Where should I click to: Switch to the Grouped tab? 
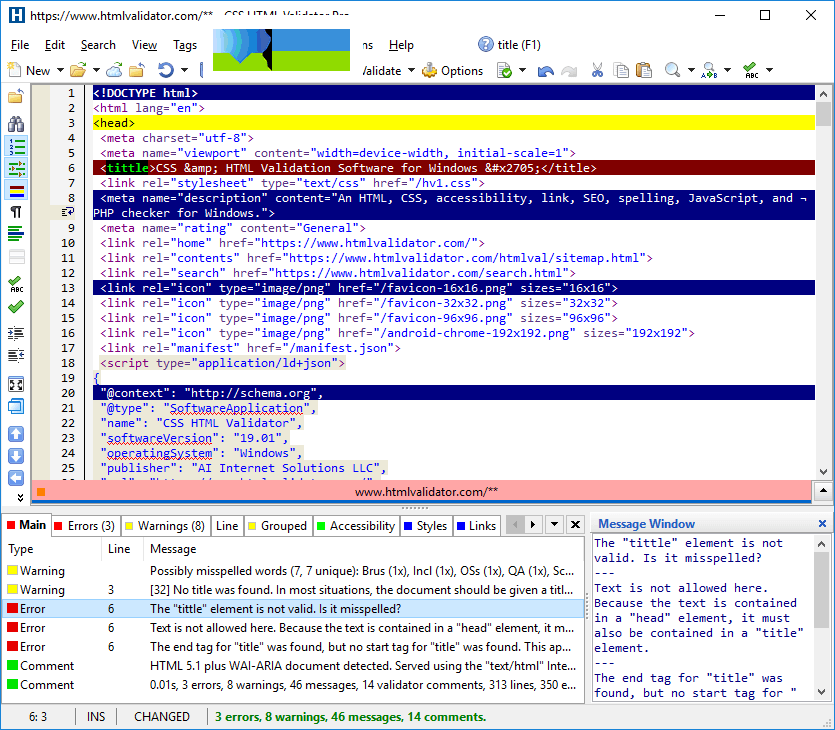click(x=278, y=526)
